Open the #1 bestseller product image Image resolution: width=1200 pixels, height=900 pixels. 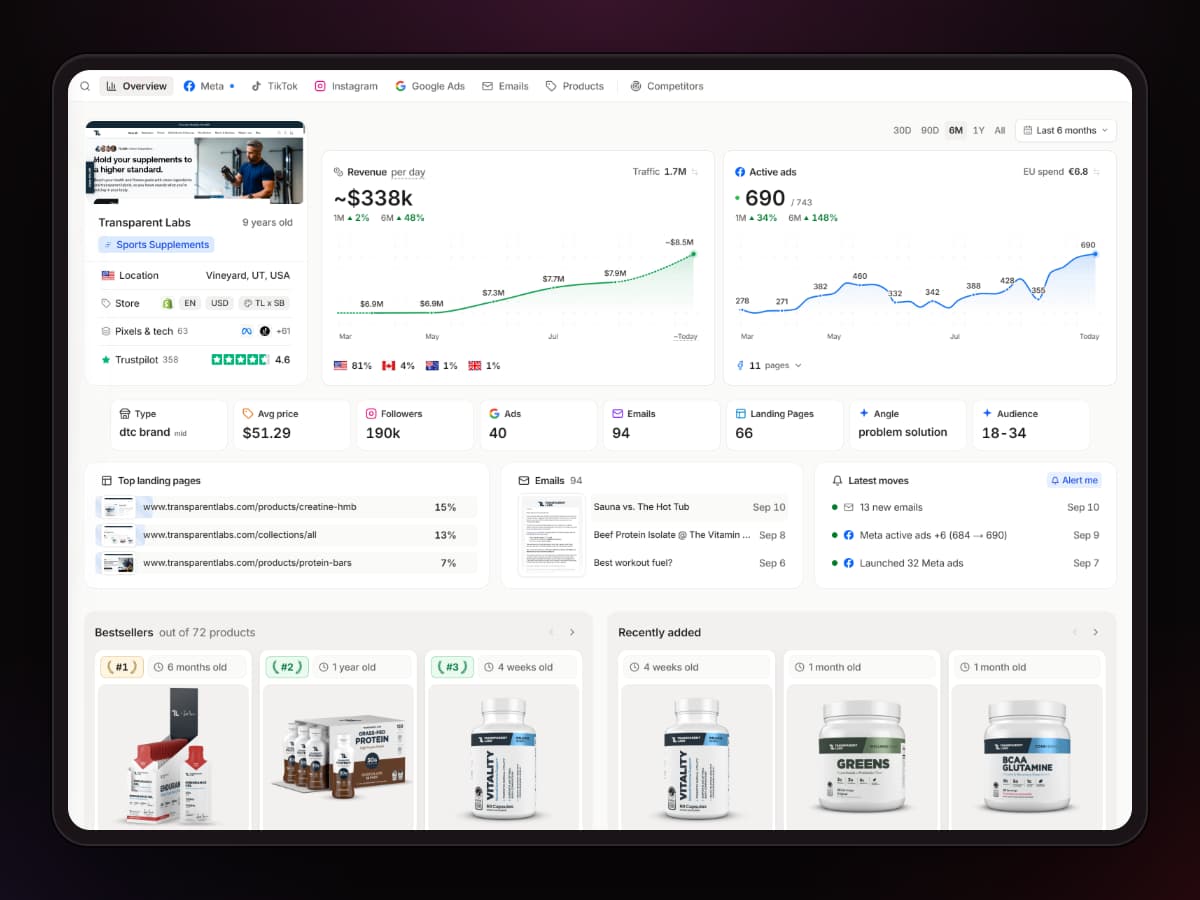point(173,757)
